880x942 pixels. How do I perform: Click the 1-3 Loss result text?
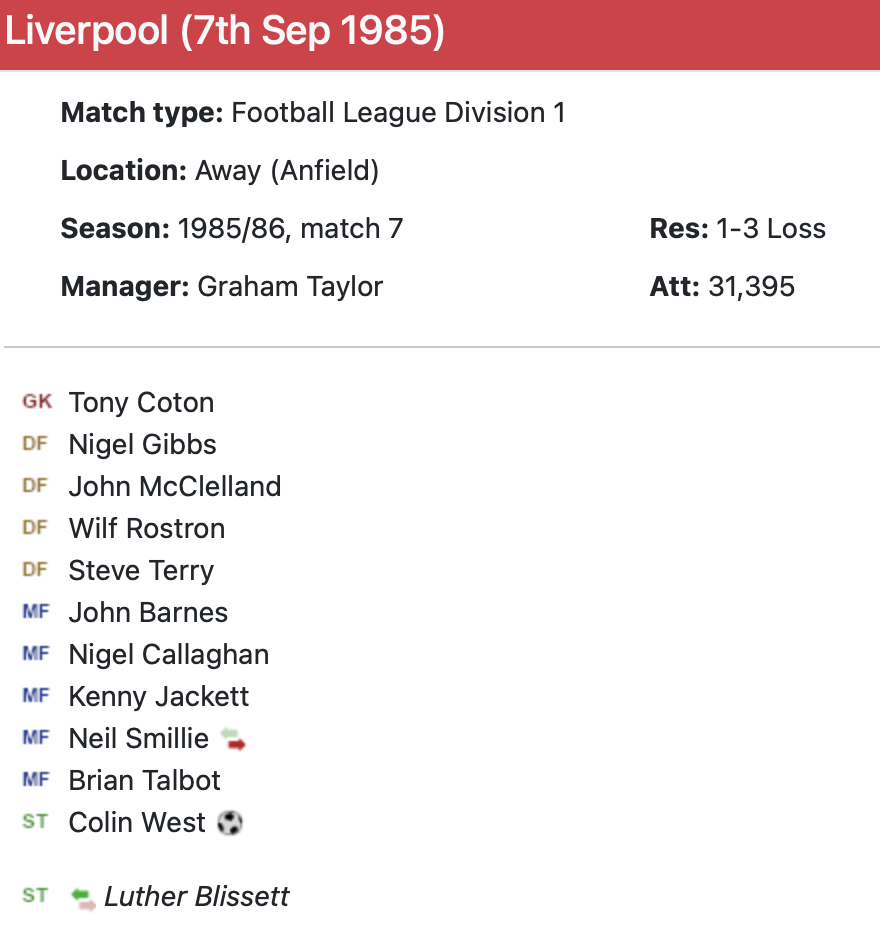[771, 229]
